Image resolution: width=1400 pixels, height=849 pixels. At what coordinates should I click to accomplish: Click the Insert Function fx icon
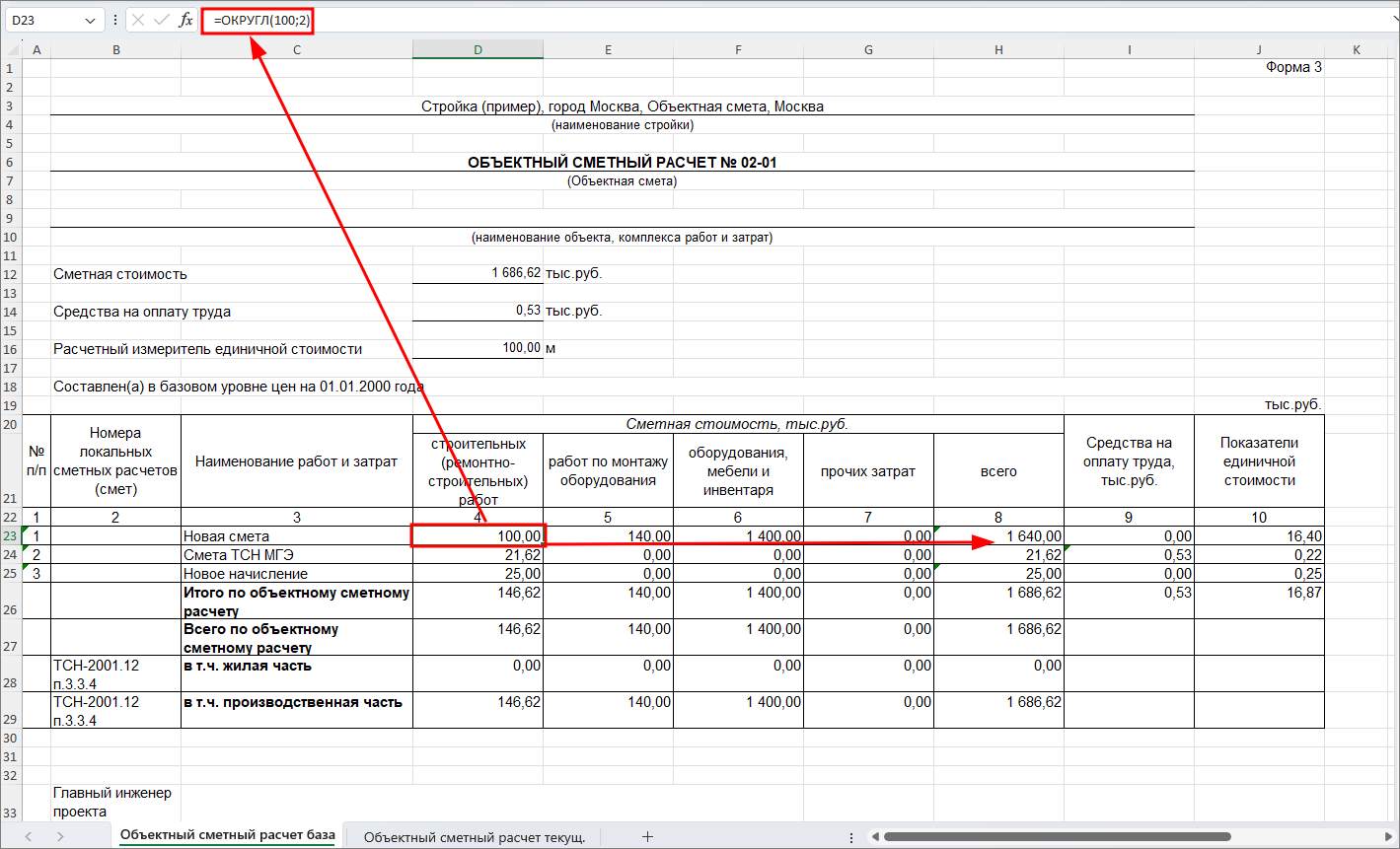coord(185,20)
